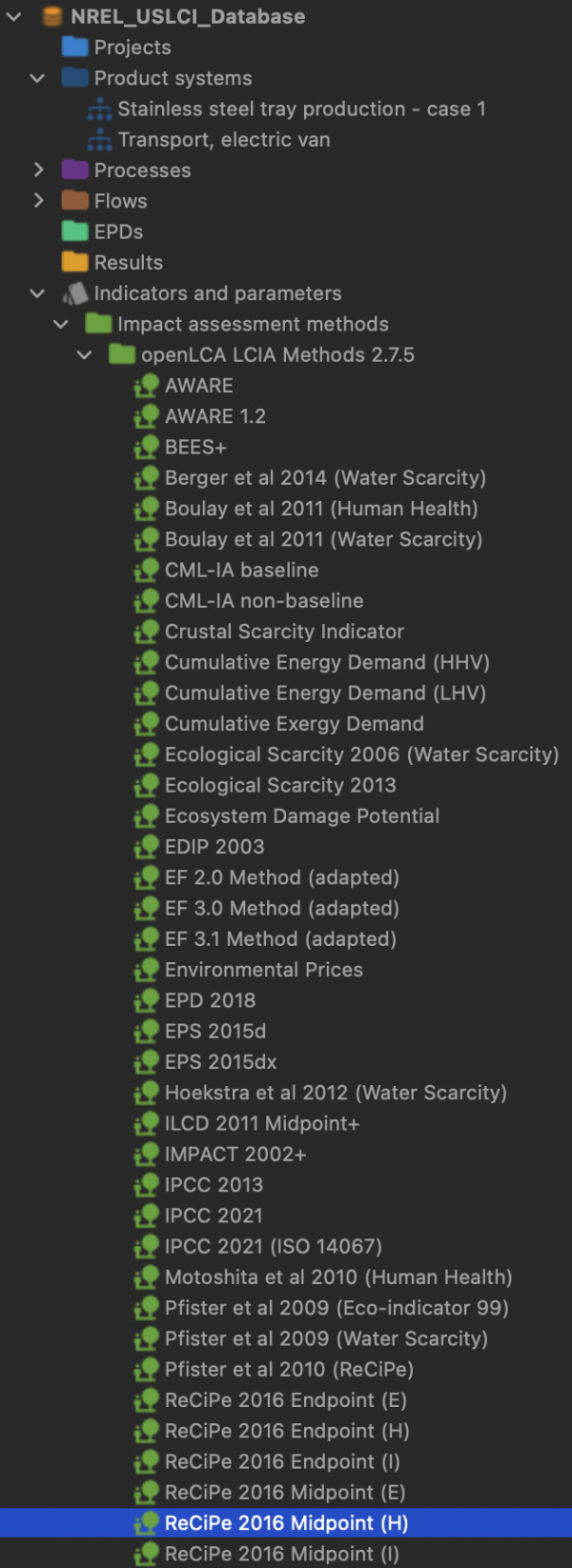Viewport: 572px width, 1568px height.
Task: Click the IPCC 2021 method icon
Action: (146, 1216)
